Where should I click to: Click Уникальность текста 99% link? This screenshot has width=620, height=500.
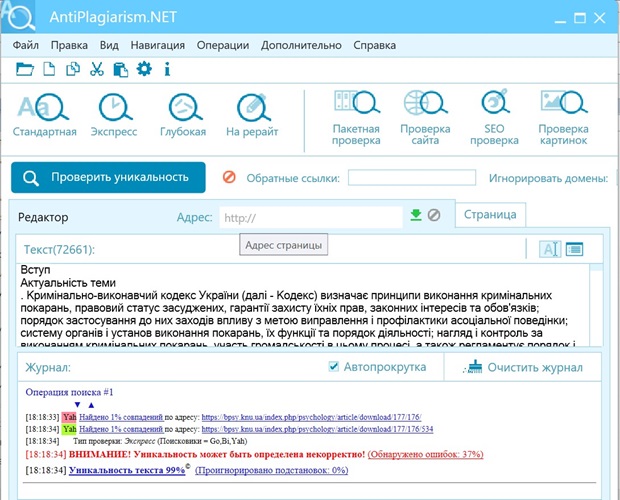click(x=127, y=470)
